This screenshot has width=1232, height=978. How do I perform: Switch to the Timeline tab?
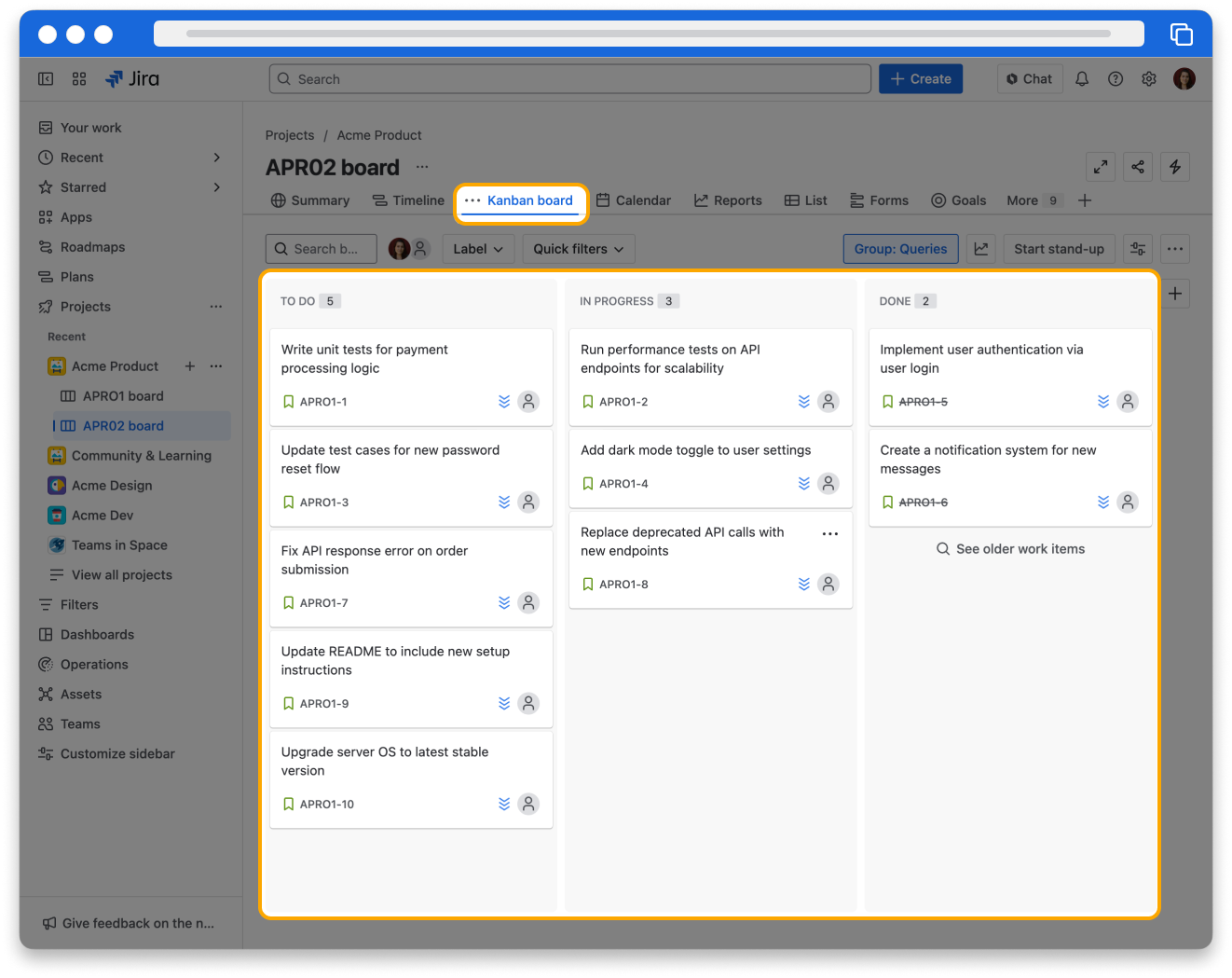408,200
